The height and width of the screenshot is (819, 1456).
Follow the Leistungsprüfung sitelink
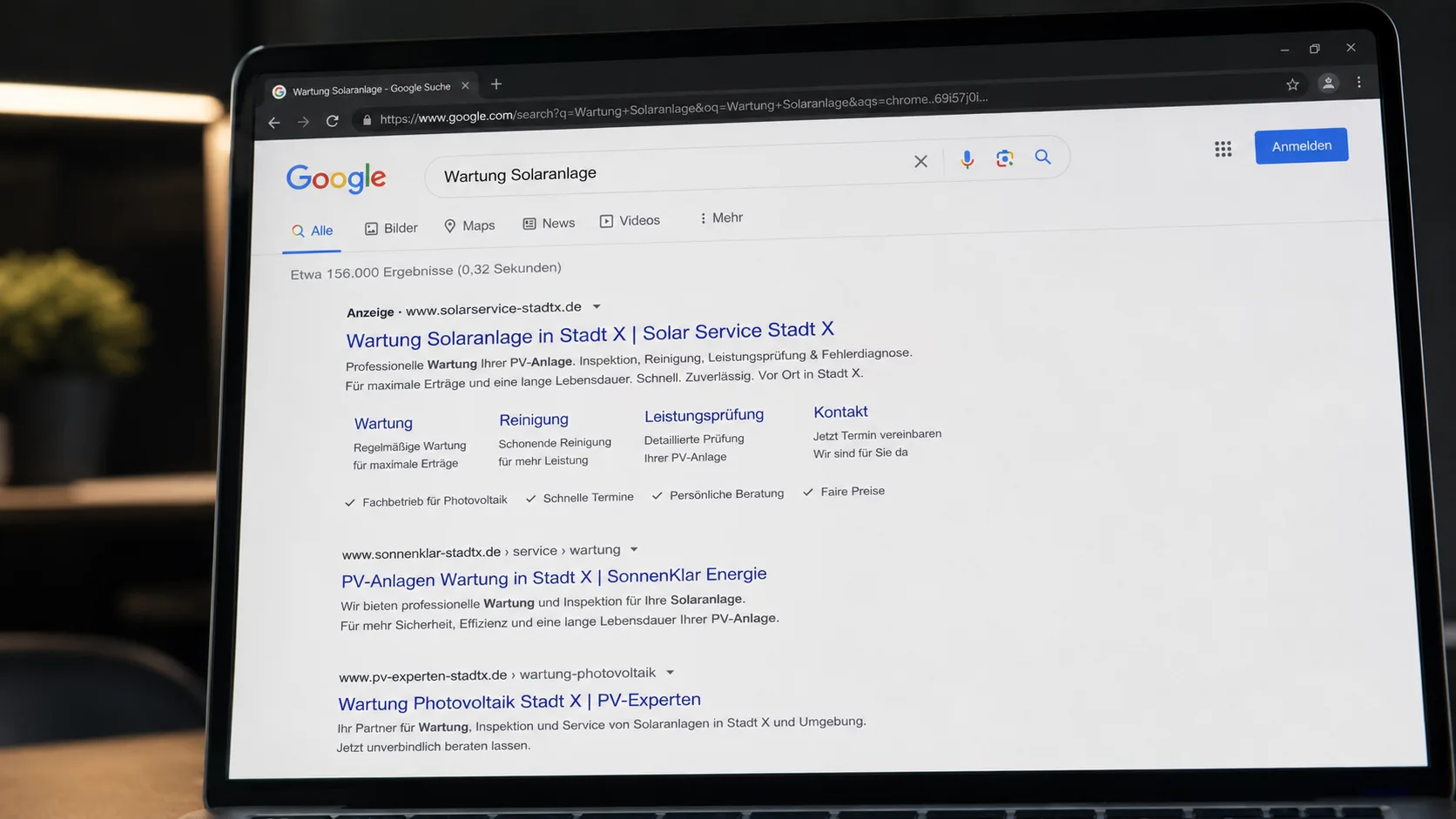click(x=704, y=415)
